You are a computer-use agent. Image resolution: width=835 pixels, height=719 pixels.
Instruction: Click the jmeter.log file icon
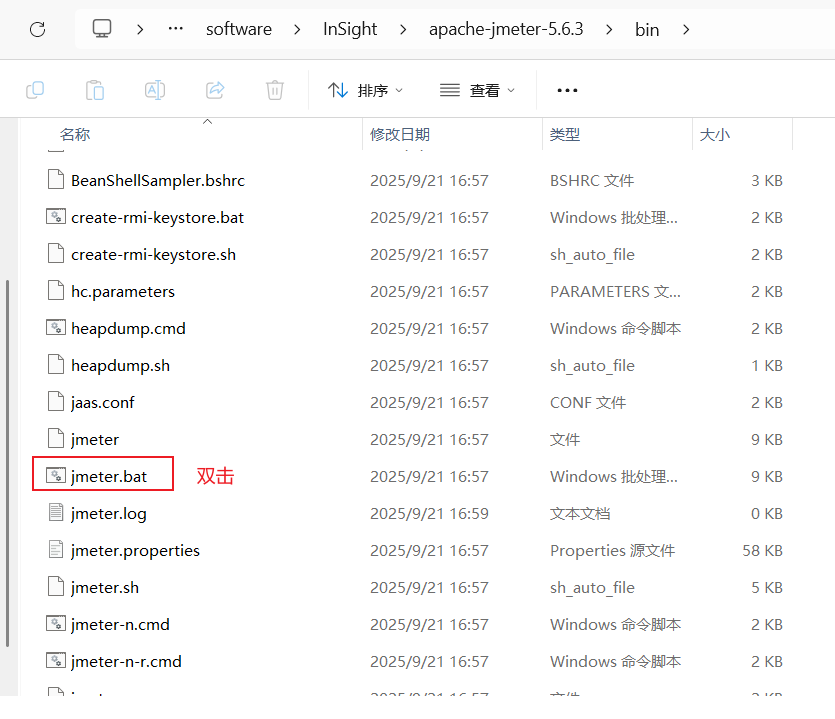56,512
